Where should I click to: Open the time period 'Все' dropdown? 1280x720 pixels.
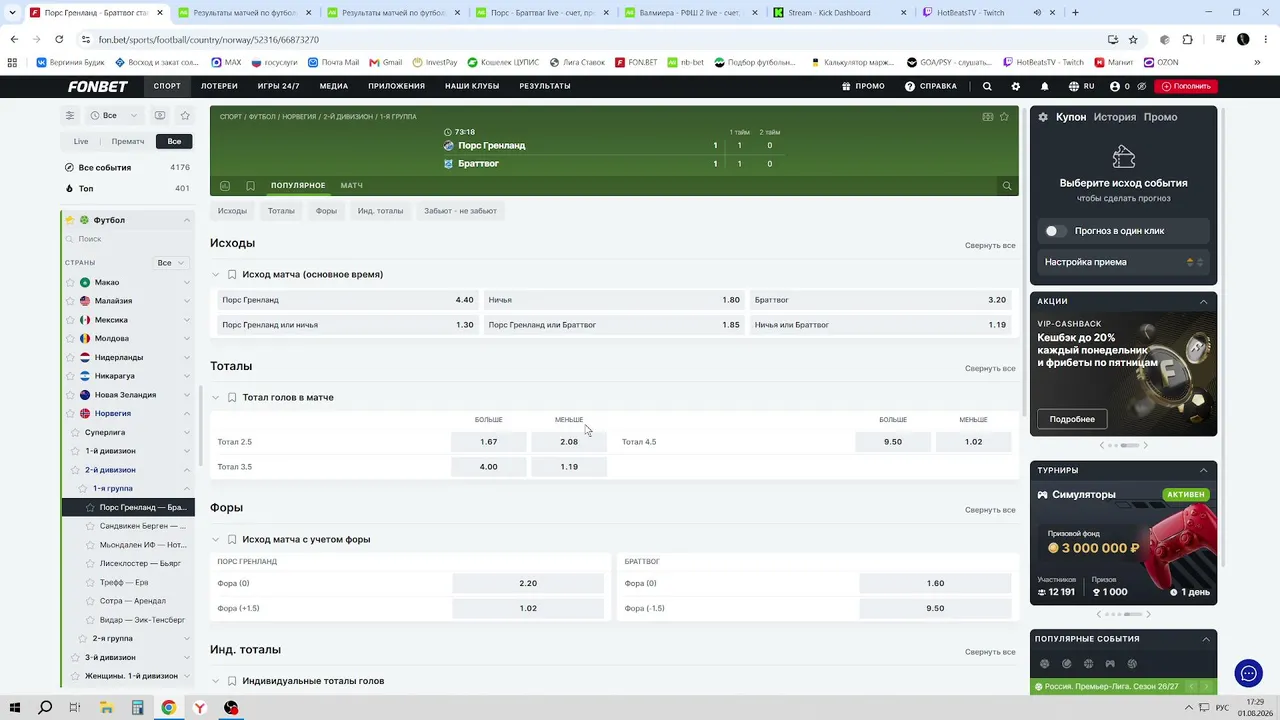click(115, 115)
